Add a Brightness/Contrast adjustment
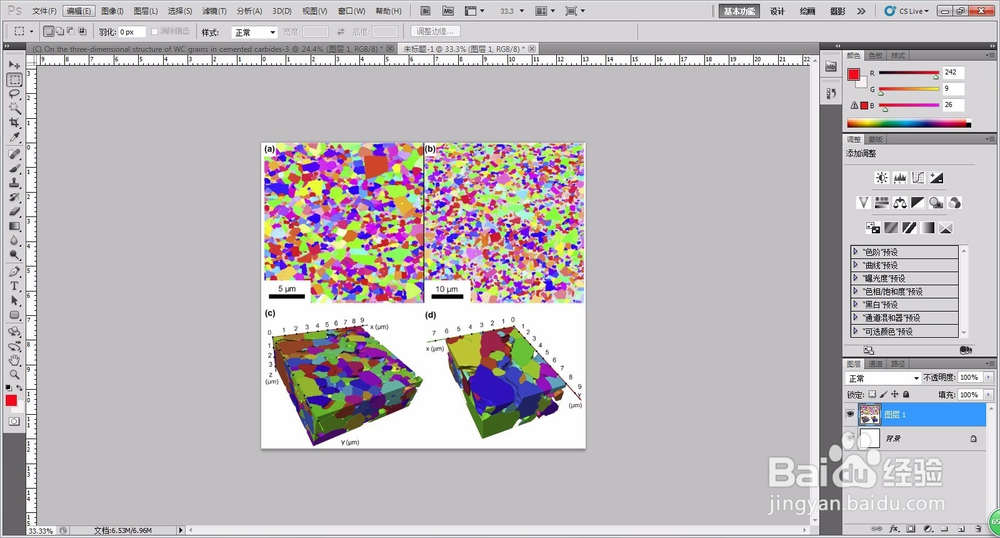 pos(881,178)
